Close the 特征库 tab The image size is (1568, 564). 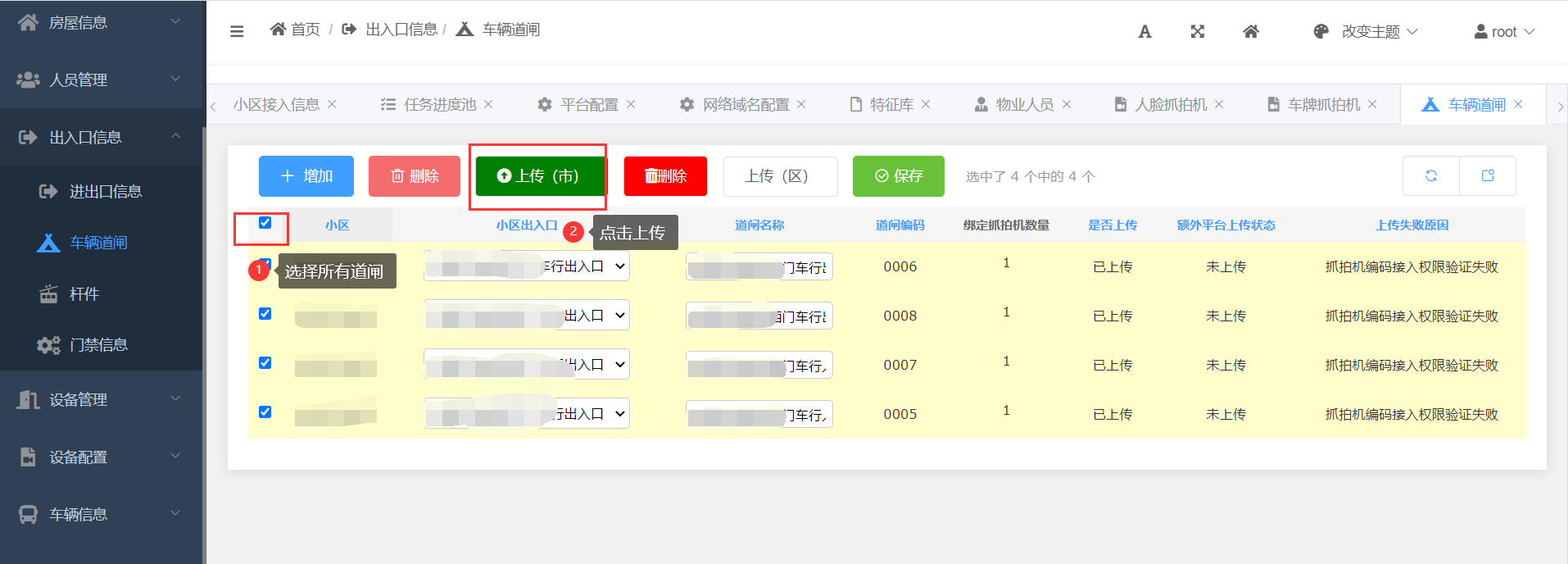pyautogui.click(x=926, y=104)
